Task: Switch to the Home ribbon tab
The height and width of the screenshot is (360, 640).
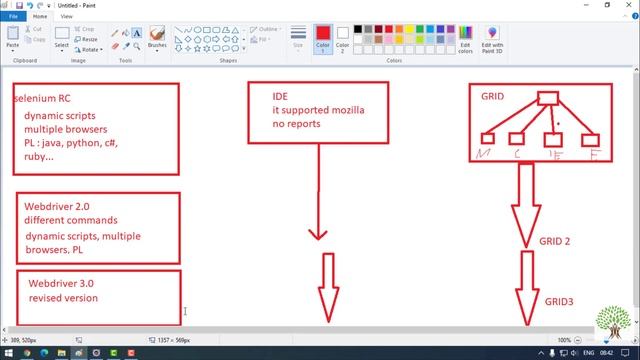Action: click(x=40, y=16)
